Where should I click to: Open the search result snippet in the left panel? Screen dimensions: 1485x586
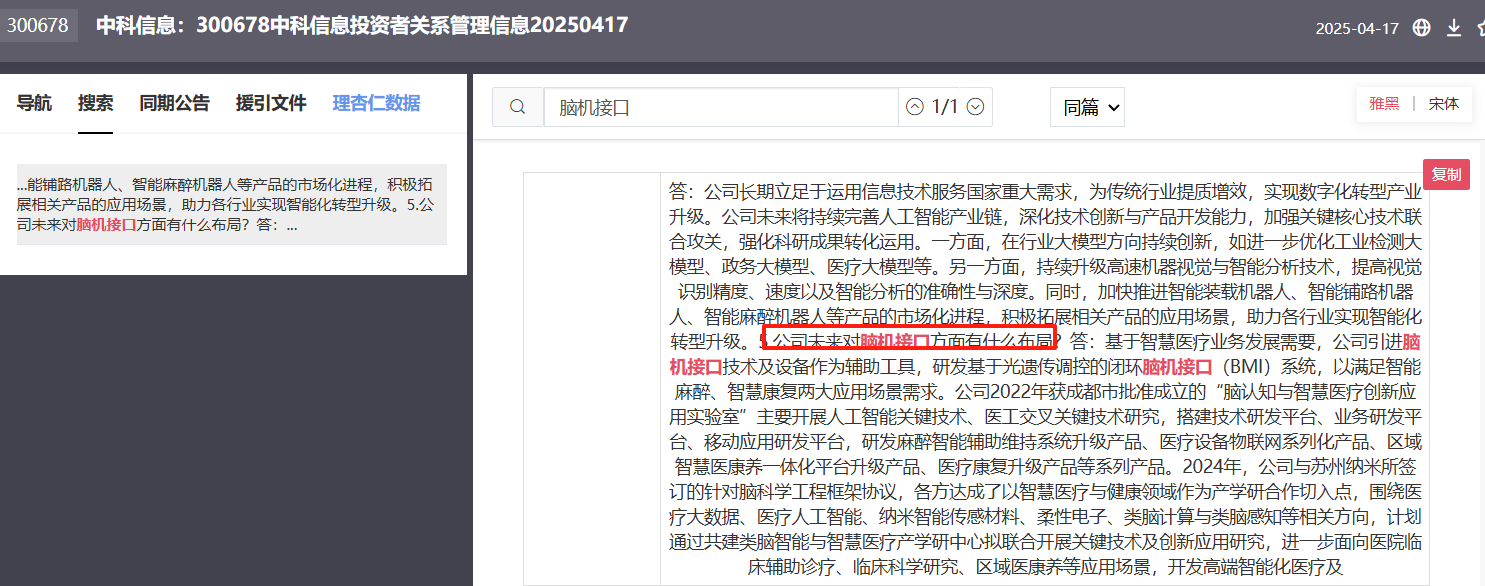(x=232, y=205)
